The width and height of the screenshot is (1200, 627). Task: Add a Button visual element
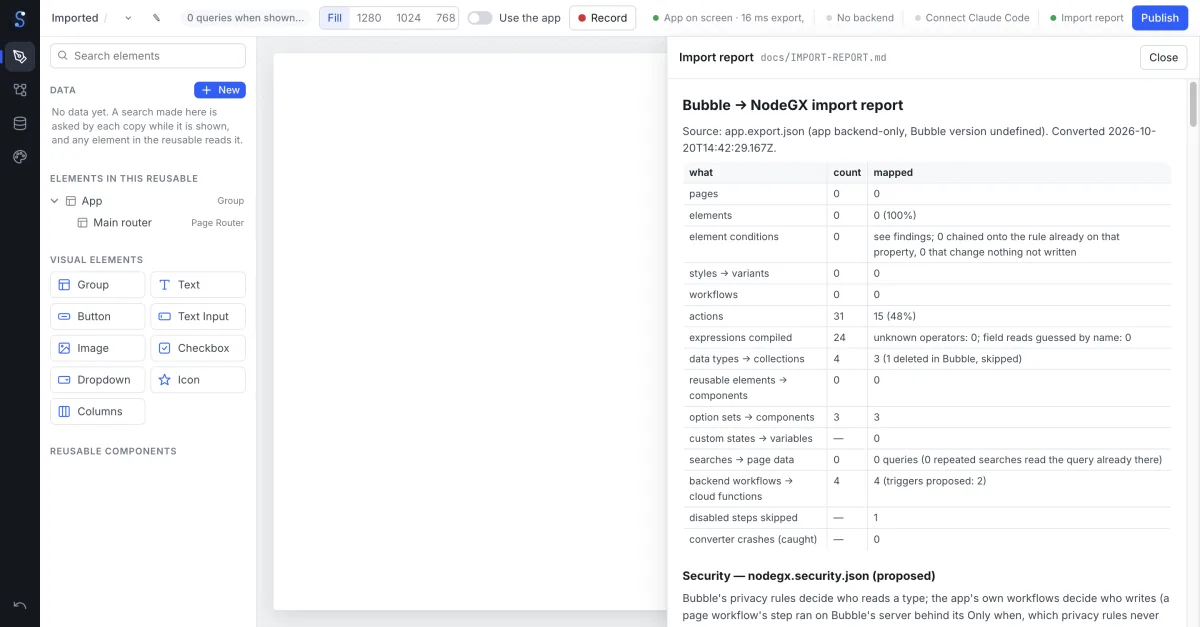click(x=97, y=316)
